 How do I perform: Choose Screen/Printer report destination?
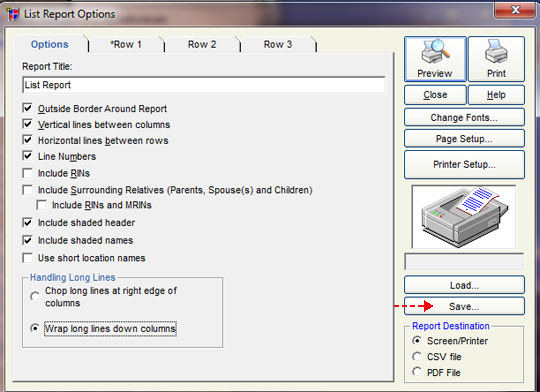tap(417, 341)
